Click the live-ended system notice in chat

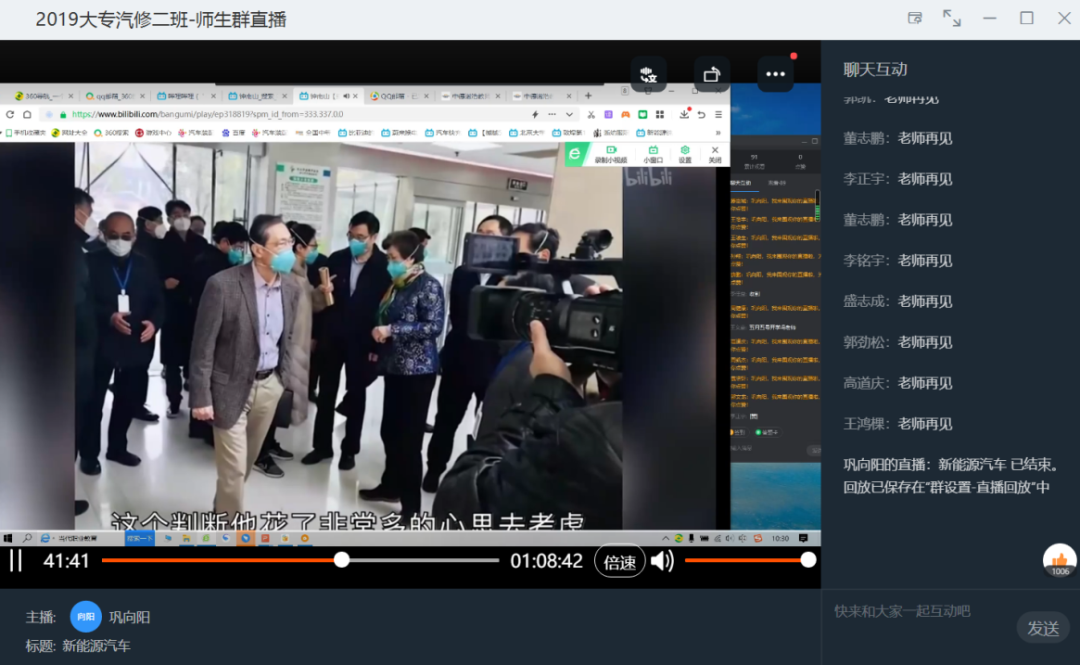click(x=951, y=475)
